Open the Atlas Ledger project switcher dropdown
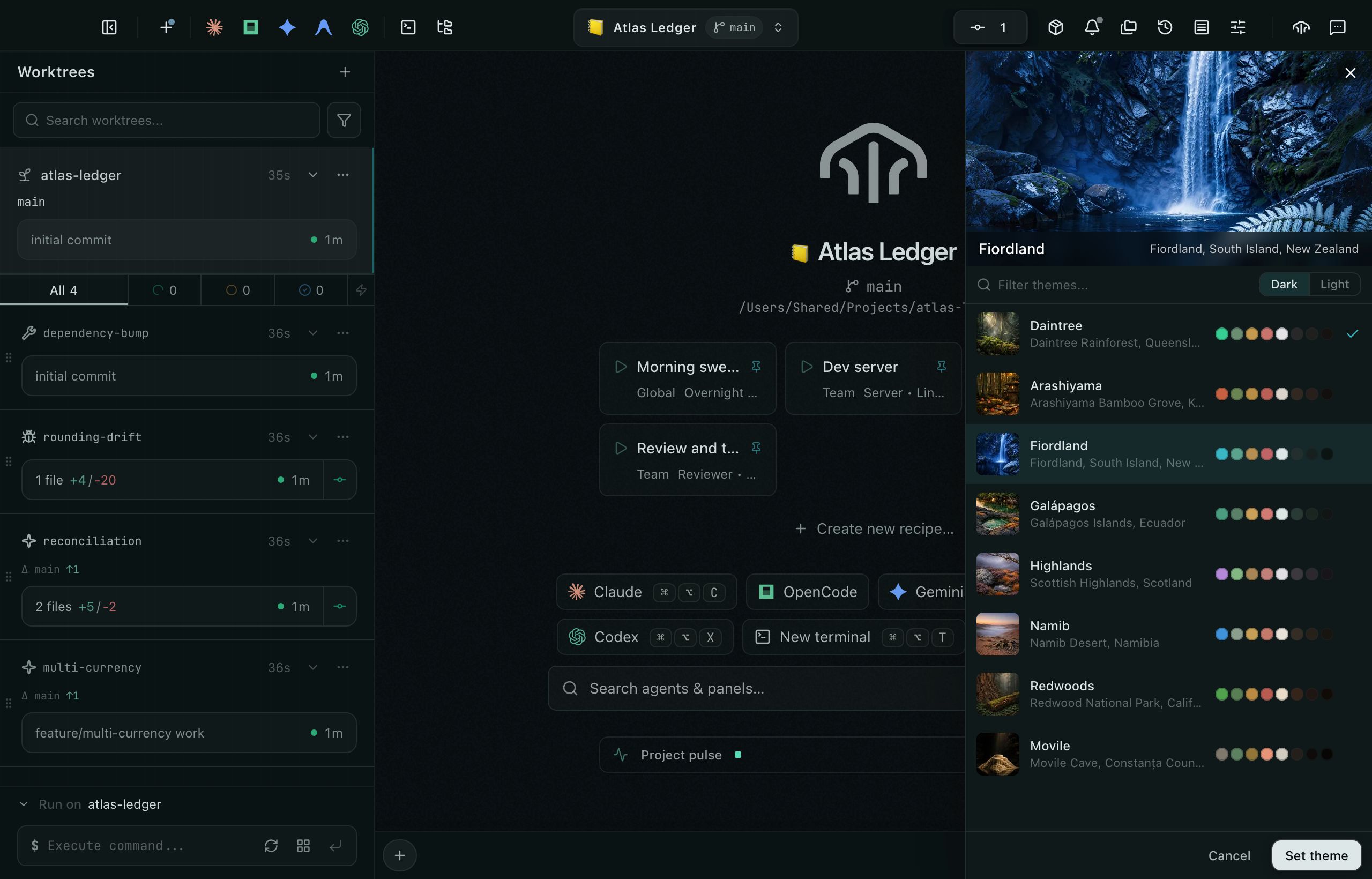This screenshot has width=1372, height=879. tap(685, 27)
